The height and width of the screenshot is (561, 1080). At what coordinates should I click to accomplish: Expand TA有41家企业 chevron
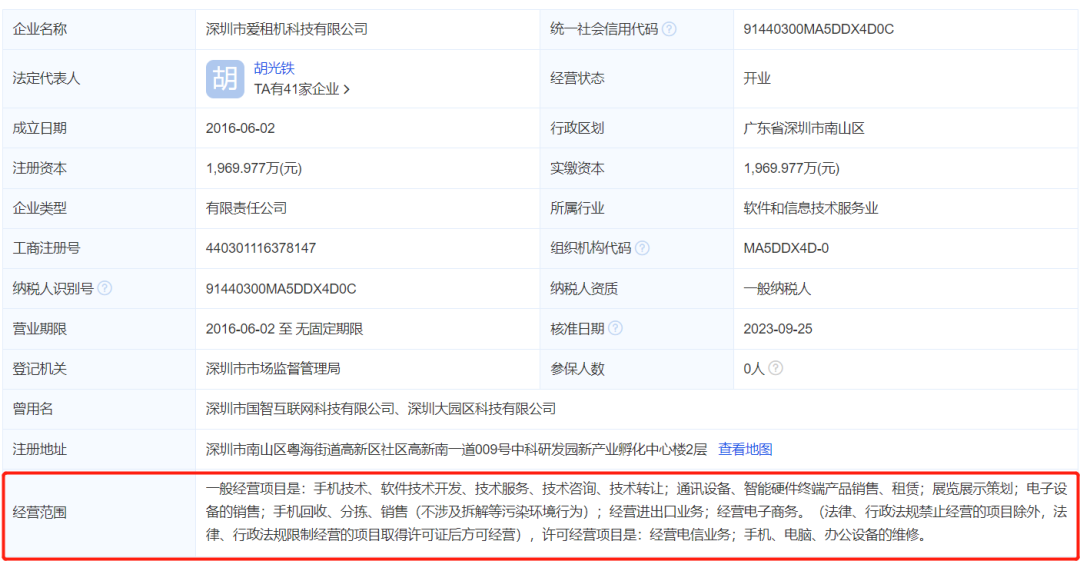(346, 89)
